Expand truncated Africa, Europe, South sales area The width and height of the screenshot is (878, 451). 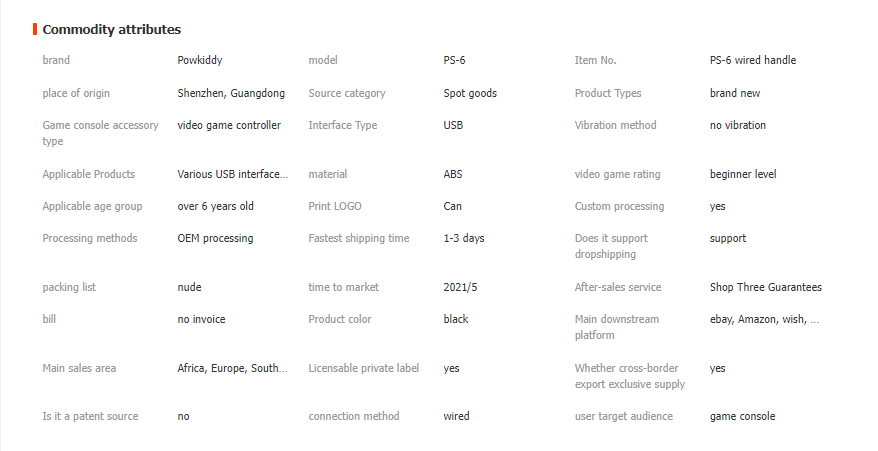point(232,368)
